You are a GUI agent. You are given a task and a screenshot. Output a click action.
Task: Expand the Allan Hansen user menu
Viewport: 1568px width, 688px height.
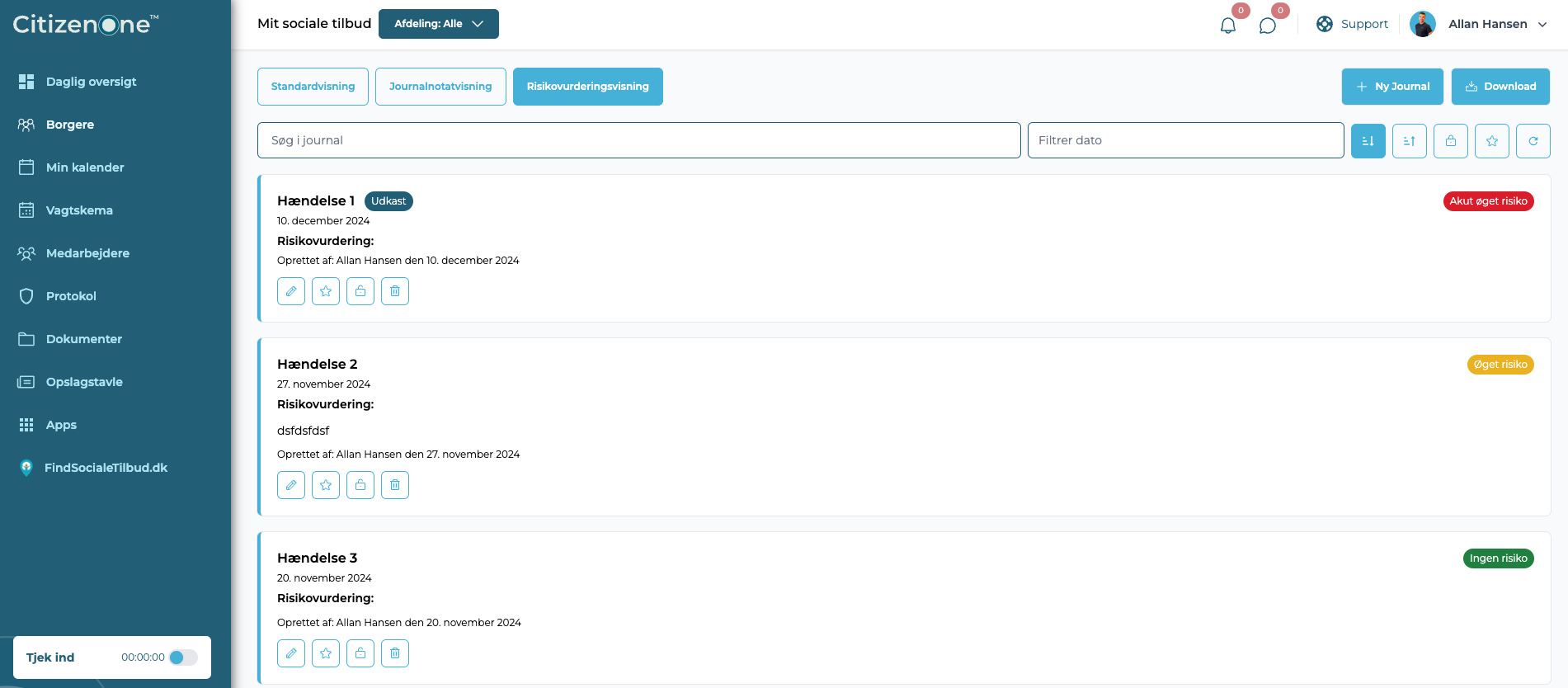point(1478,24)
